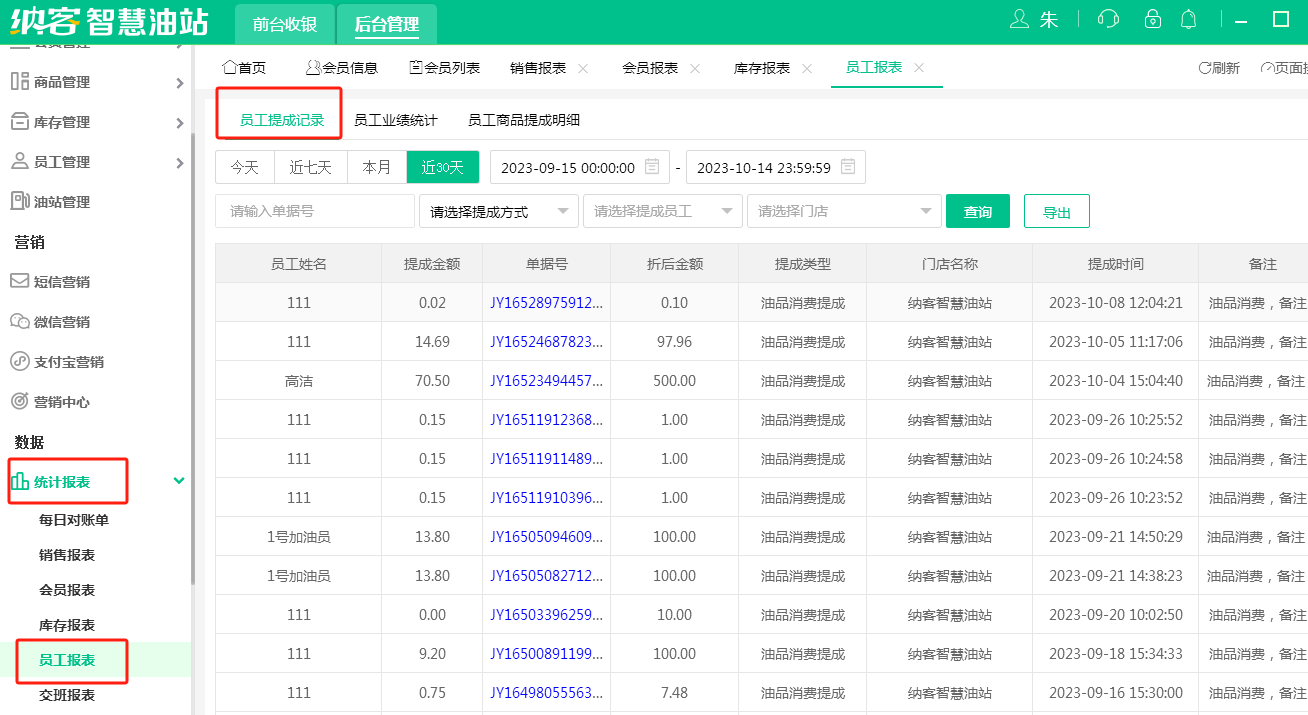Image resolution: width=1308 pixels, height=715 pixels.
Task: Click the user account icon for 朱
Action: click(x=1019, y=19)
